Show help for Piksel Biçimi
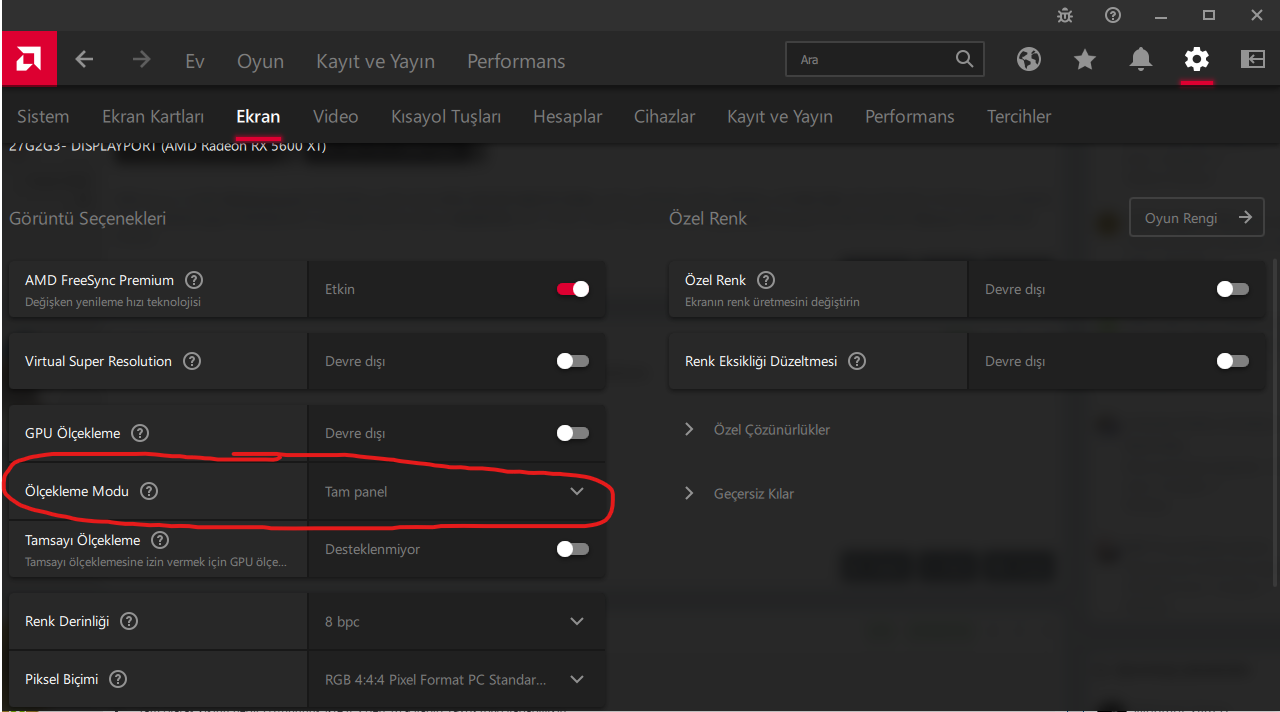 [118, 679]
